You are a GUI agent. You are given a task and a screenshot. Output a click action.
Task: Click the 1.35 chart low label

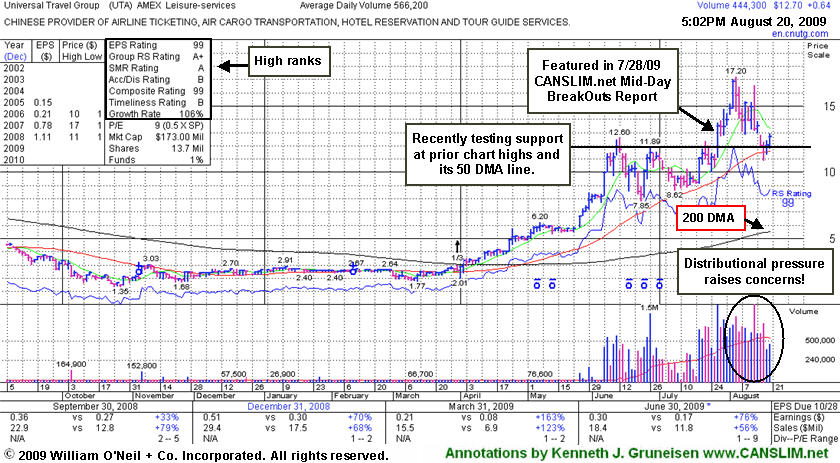120,290
